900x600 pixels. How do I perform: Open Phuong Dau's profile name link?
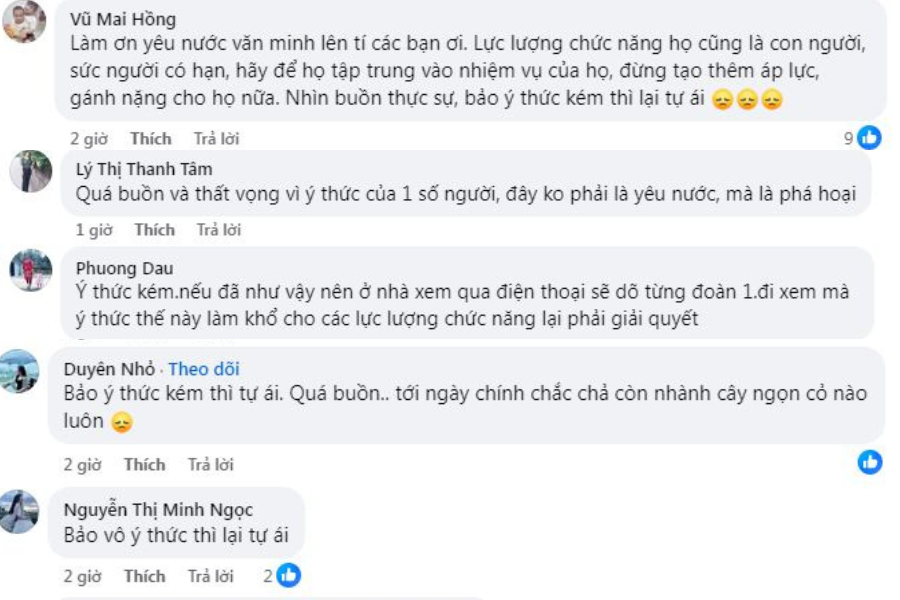pos(124,268)
